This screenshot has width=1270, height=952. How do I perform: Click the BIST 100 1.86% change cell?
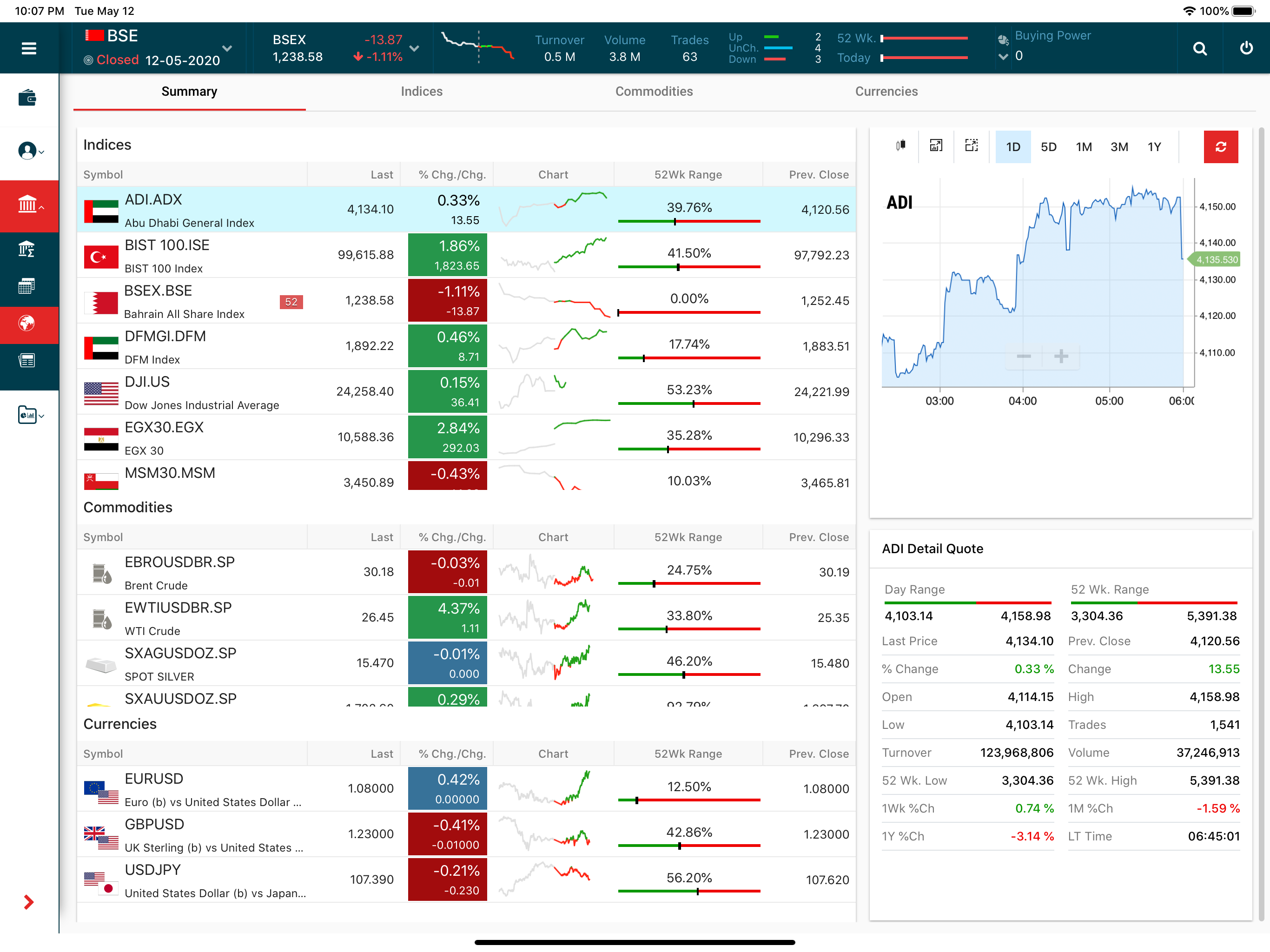click(x=447, y=255)
